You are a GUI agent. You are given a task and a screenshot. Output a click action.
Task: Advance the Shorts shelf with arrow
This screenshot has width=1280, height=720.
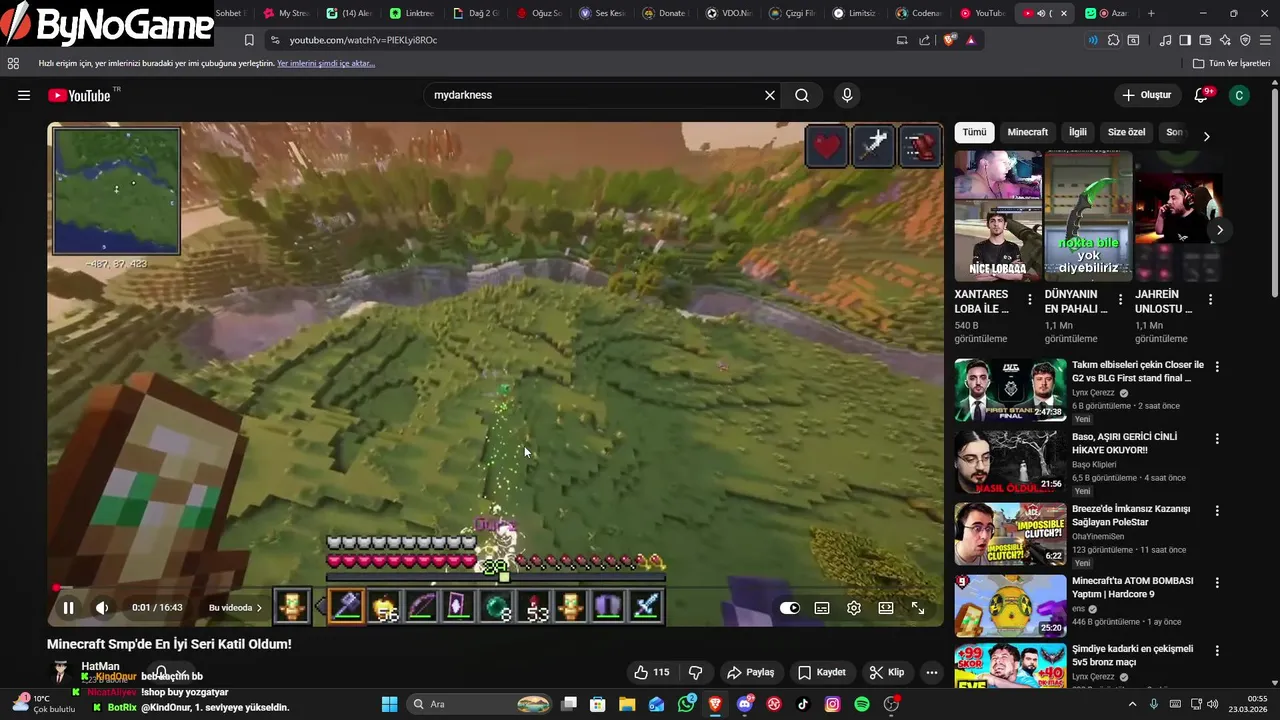pos(1219,230)
